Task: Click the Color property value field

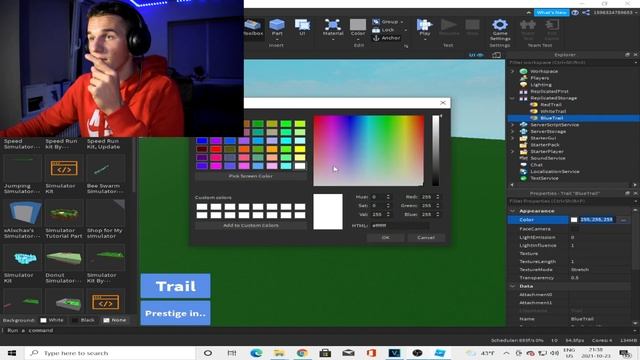Action: [x=596, y=220]
